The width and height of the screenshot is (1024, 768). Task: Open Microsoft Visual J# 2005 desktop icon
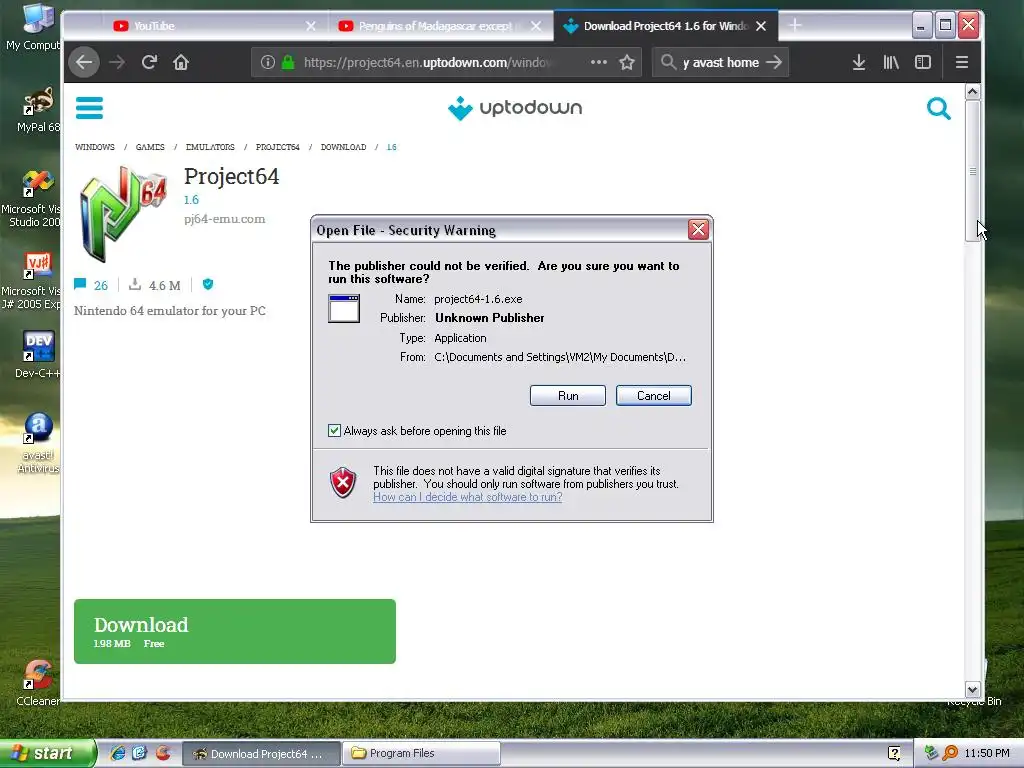click(31, 281)
